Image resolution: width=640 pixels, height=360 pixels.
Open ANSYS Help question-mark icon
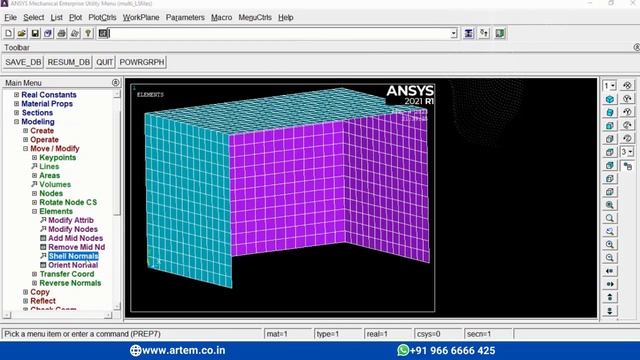(x=88, y=33)
